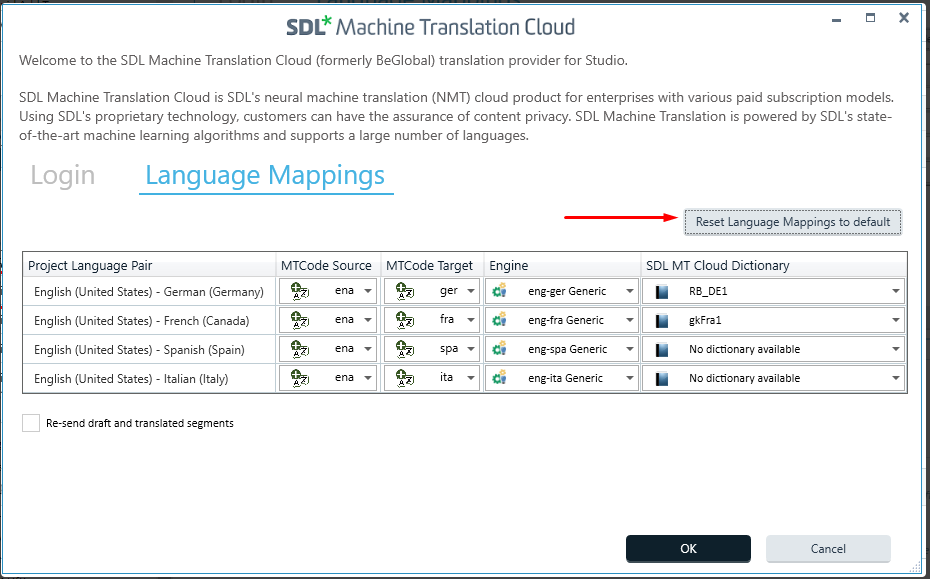
Task: Minimize the Machine Translation Cloud window
Action: click(x=836, y=19)
